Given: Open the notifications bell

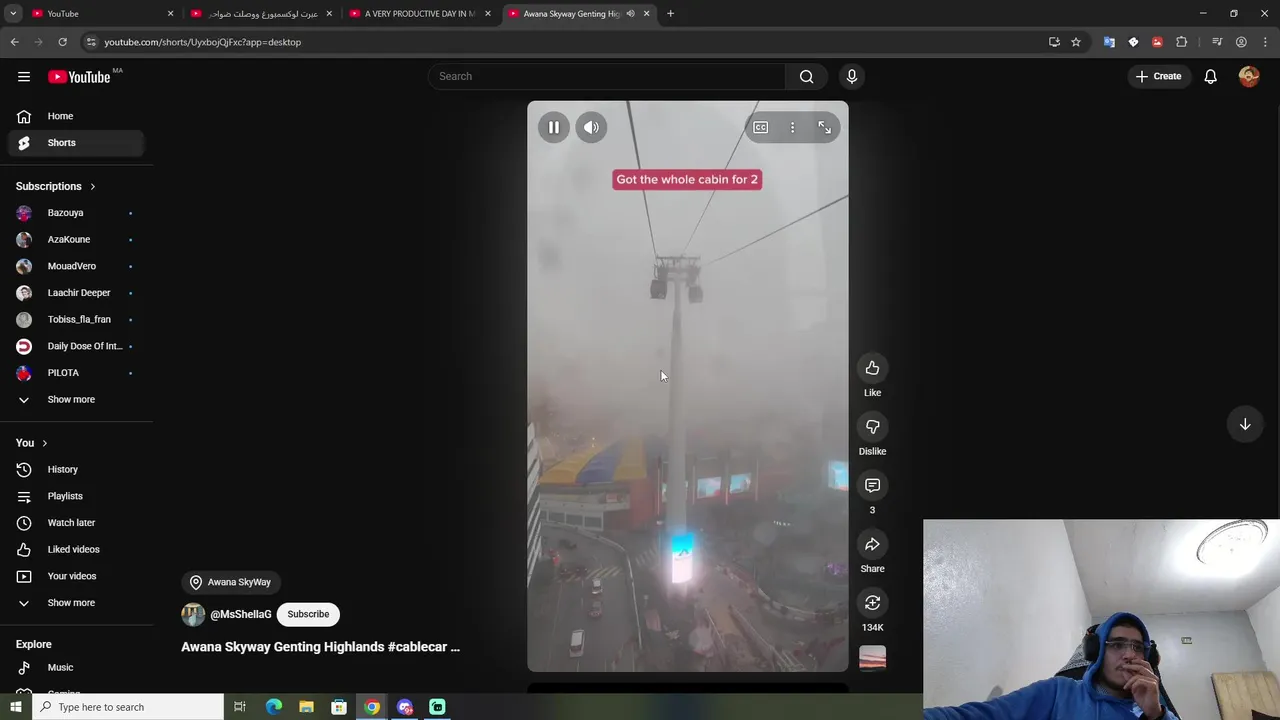Looking at the screenshot, I should [1210, 76].
